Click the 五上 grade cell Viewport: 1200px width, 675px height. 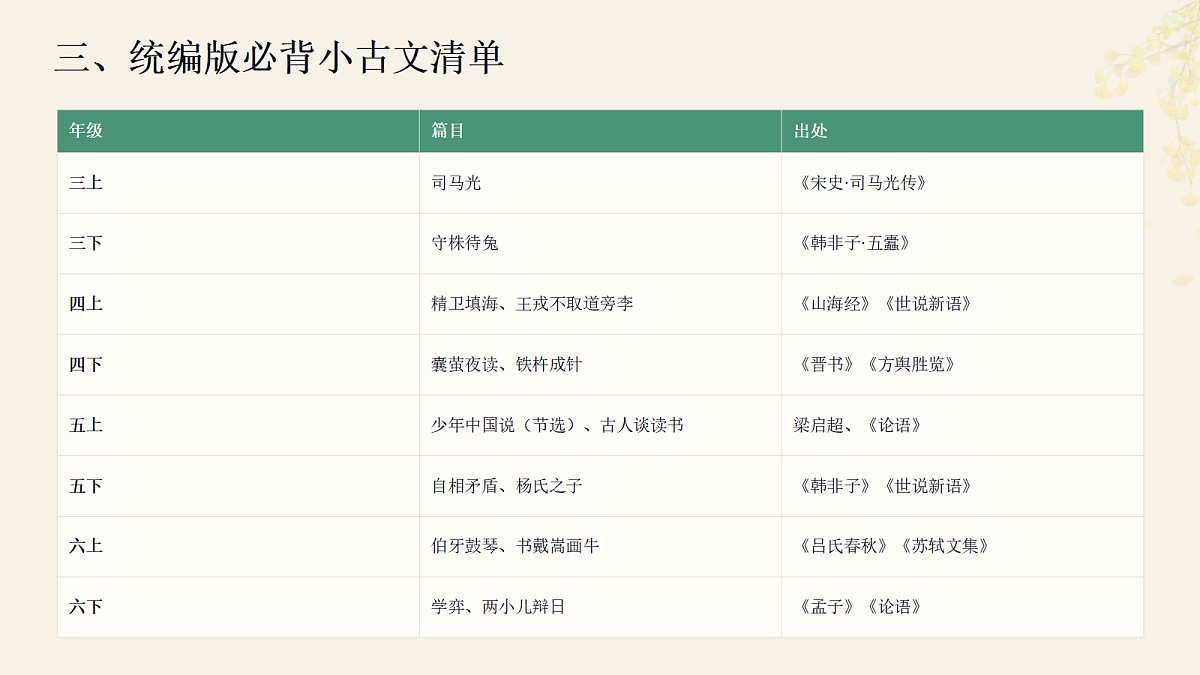pyautogui.click(x=238, y=425)
